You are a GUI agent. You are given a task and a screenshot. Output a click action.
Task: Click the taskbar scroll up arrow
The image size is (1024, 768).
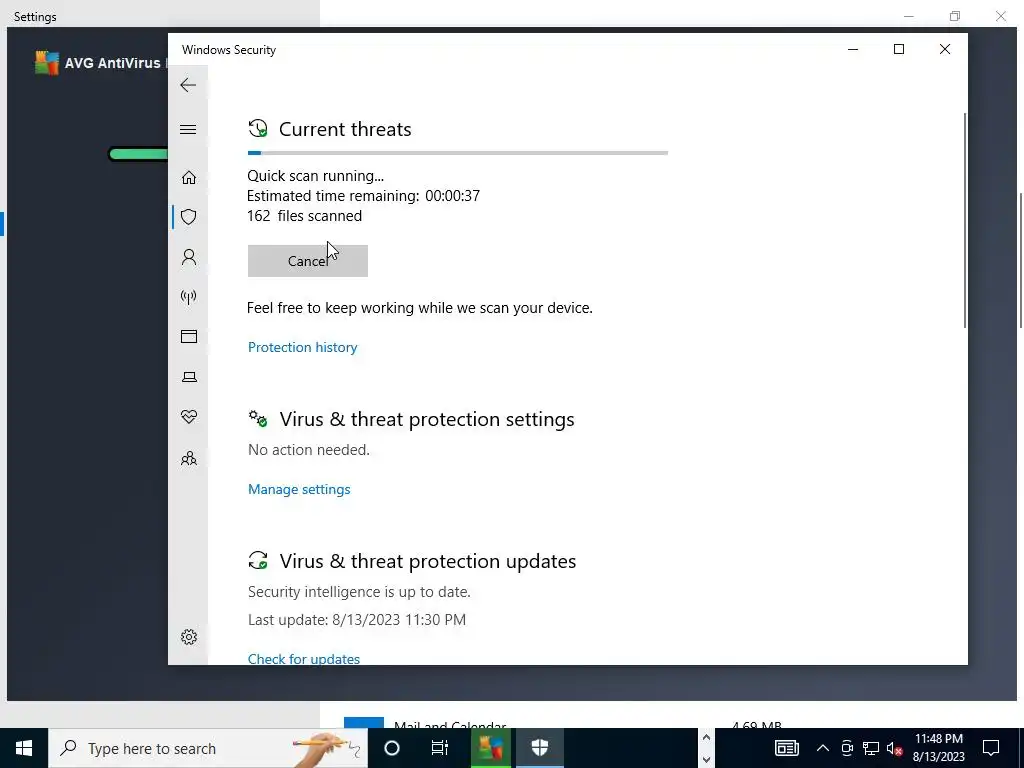tap(706, 737)
